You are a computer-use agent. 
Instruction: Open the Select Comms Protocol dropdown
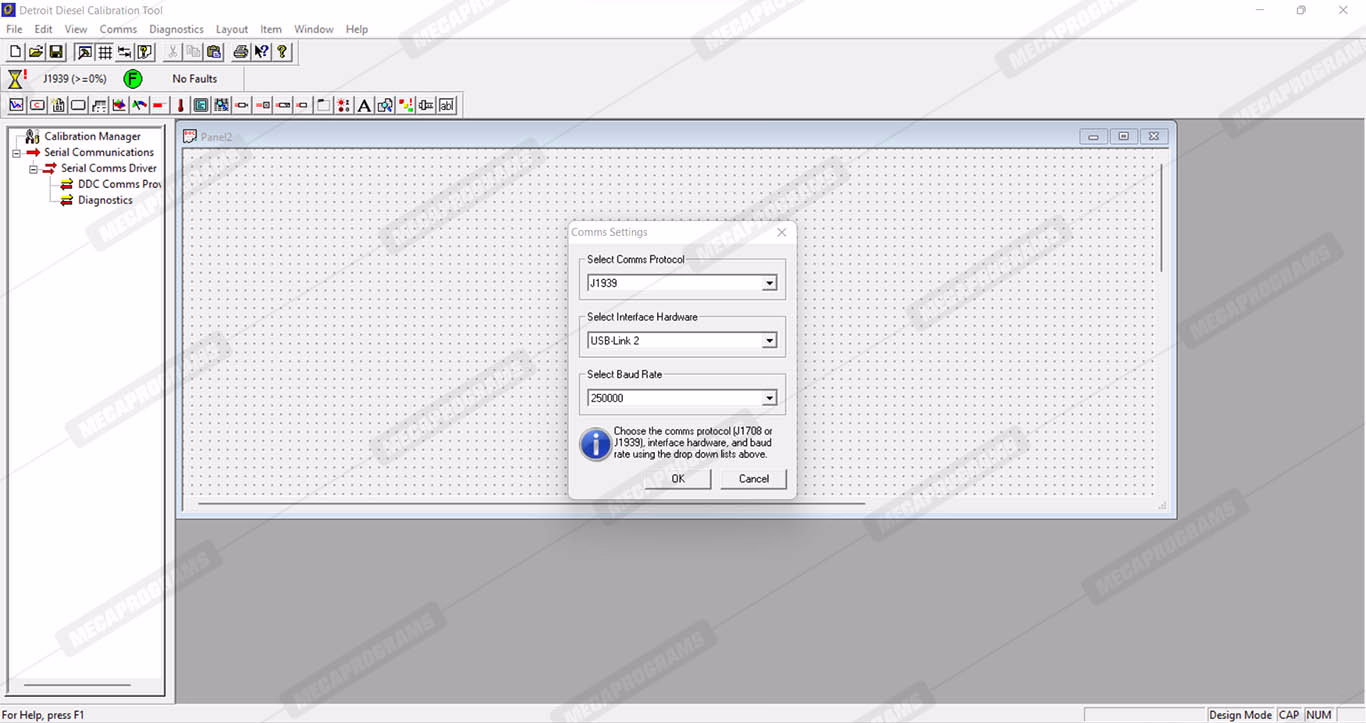pos(769,284)
